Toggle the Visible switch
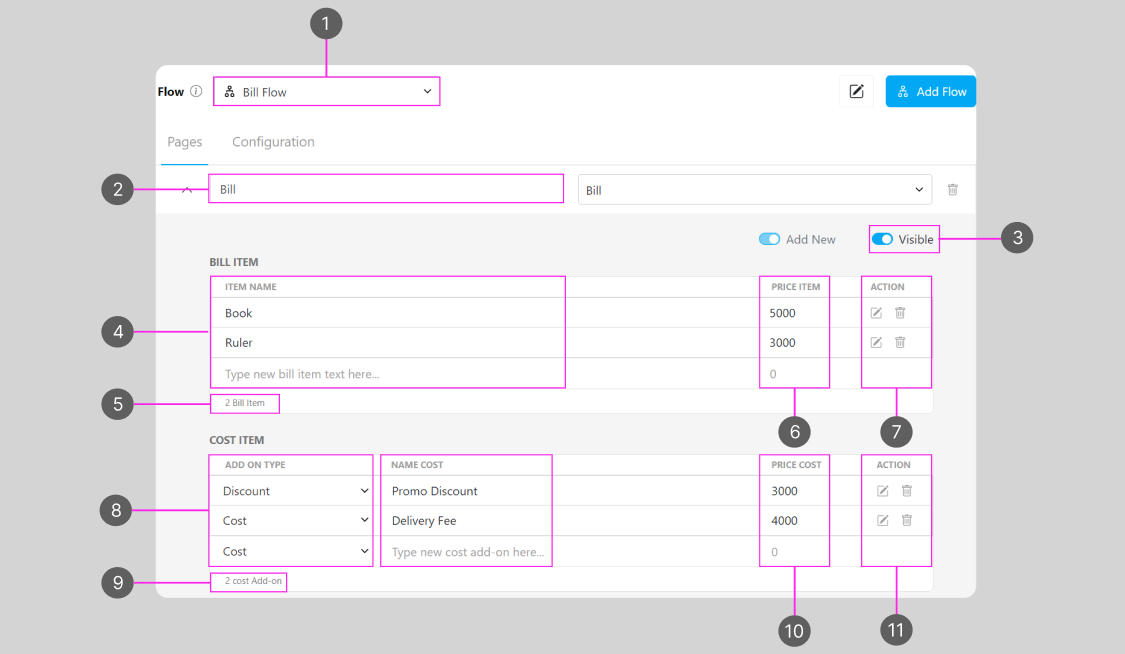1125x654 pixels. 882,240
